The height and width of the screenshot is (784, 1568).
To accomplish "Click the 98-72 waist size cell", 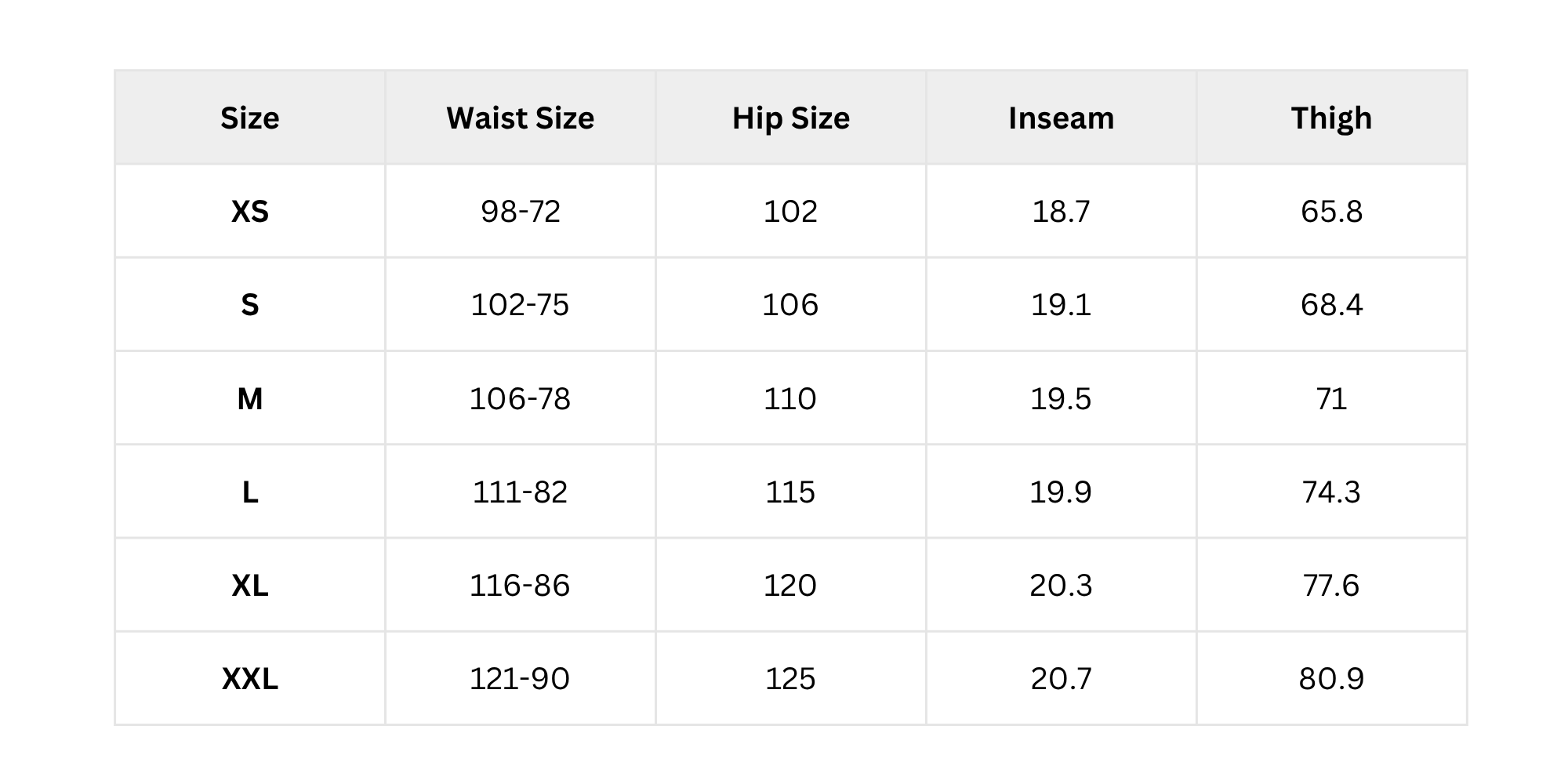I will [x=520, y=212].
